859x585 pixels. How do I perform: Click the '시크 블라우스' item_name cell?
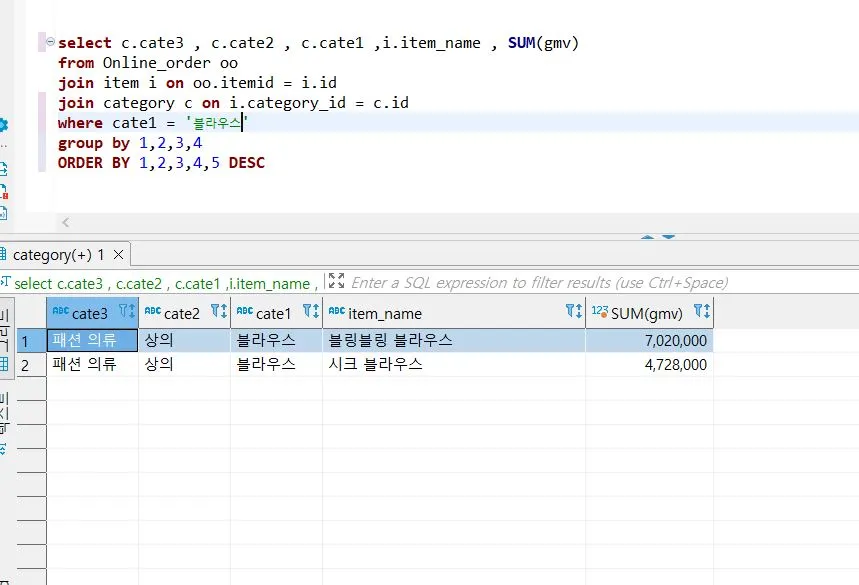point(454,364)
